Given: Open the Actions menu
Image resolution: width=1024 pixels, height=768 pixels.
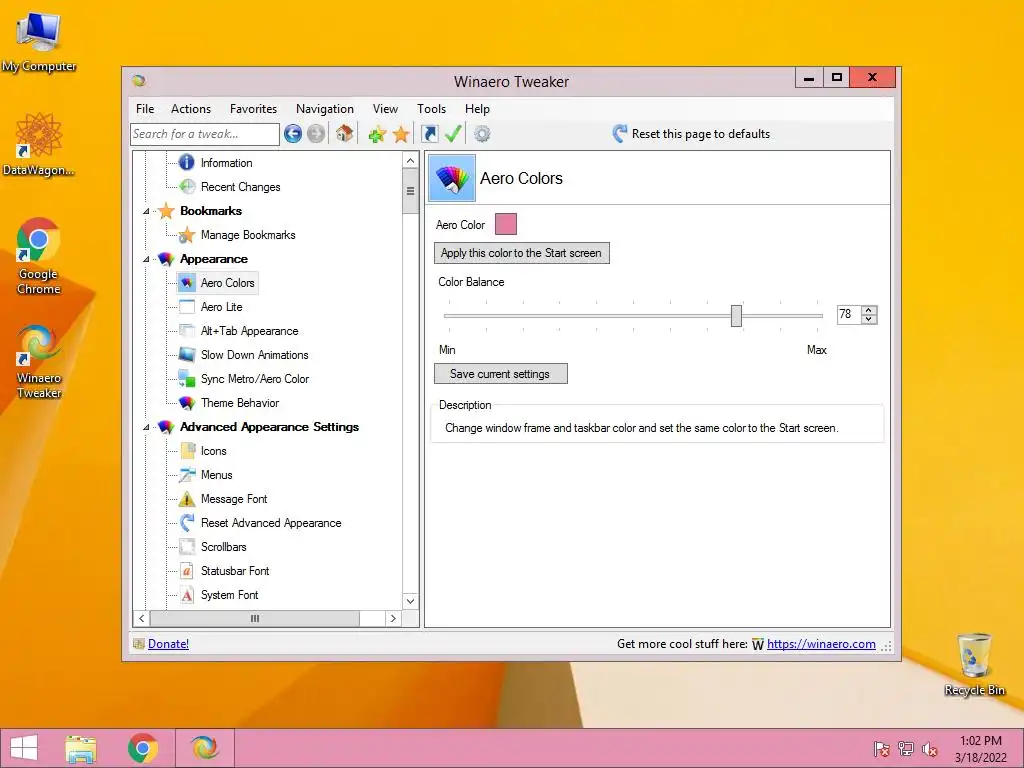Looking at the screenshot, I should pyautogui.click(x=191, y=109).
